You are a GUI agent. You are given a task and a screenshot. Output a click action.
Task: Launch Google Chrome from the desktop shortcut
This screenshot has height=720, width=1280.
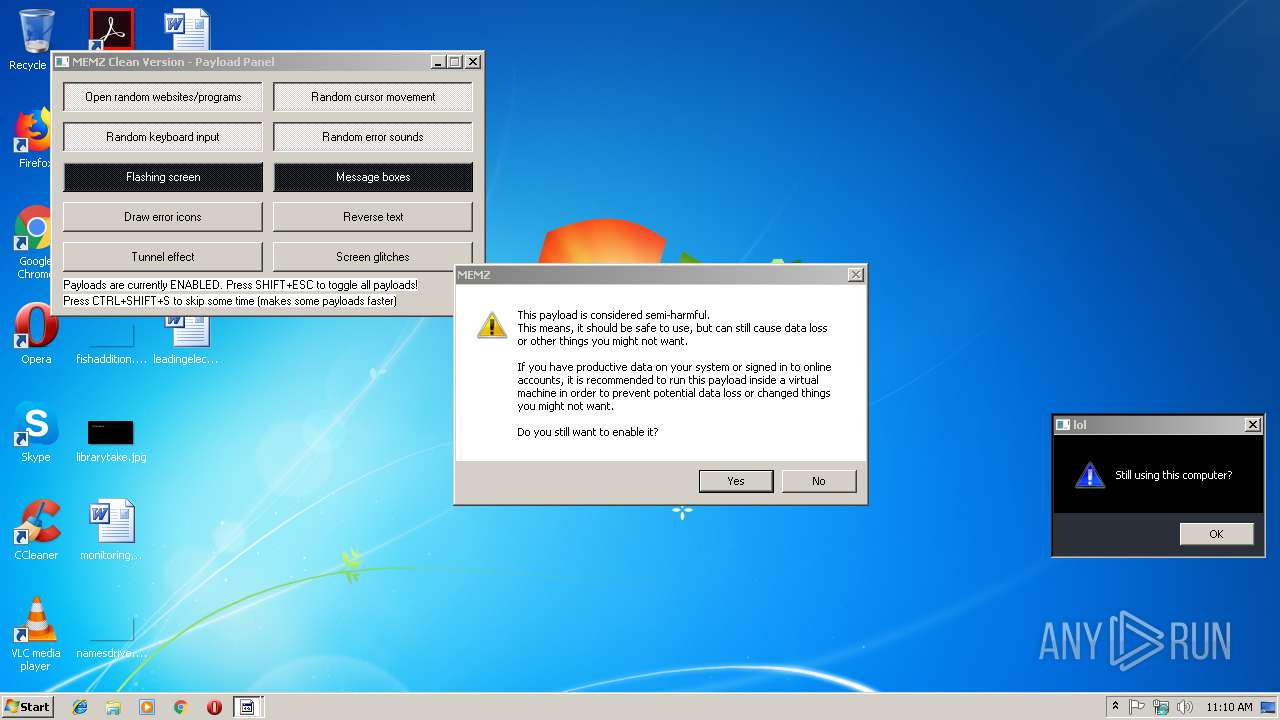coord(35,242)
